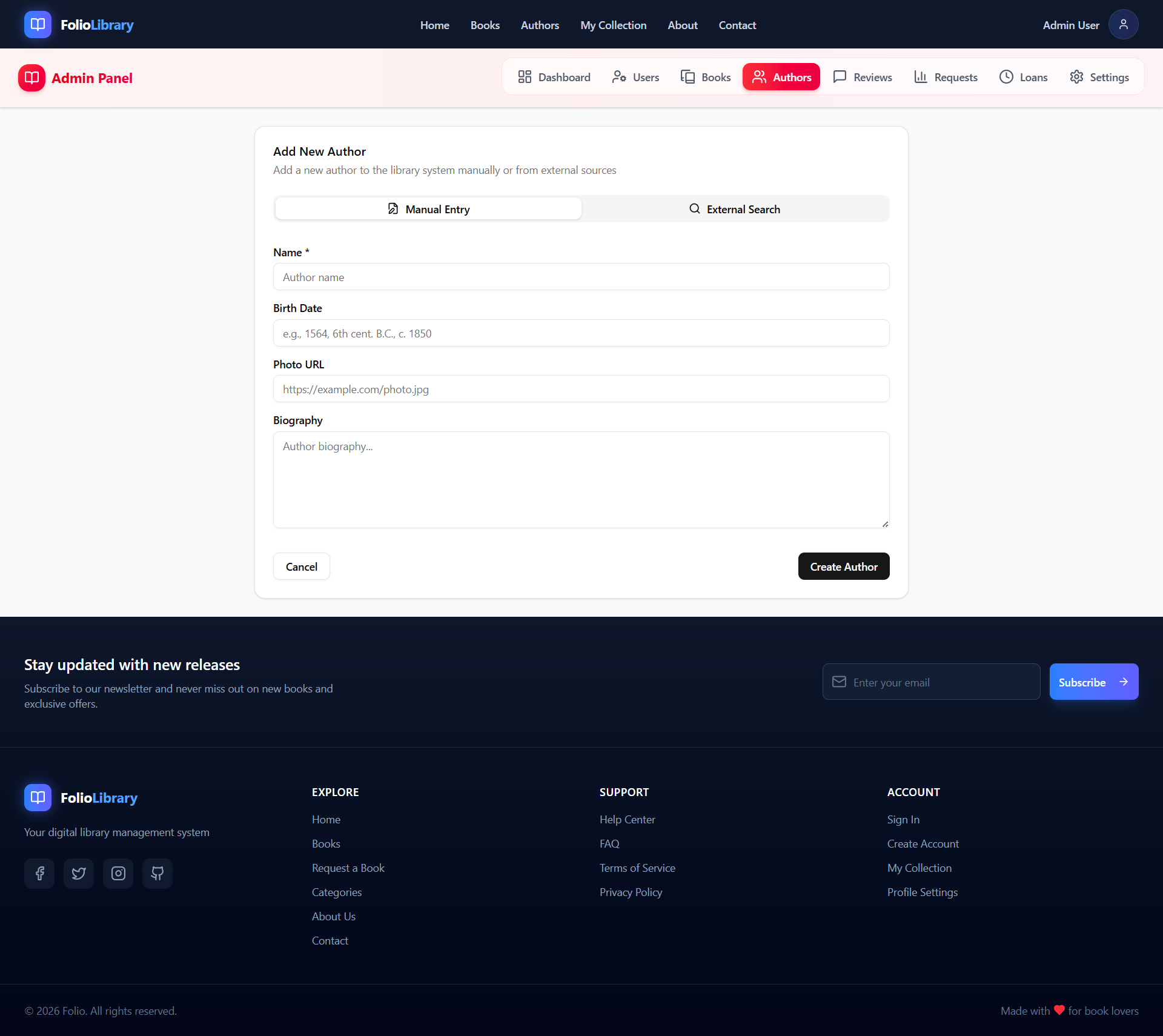Click the Create Author button

843,566
